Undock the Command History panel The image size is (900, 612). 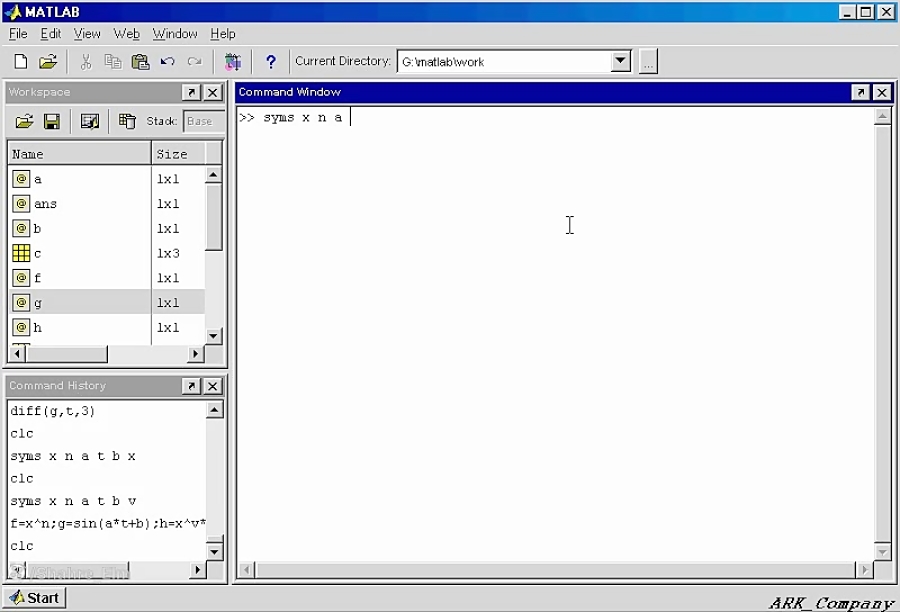point(190,386)
